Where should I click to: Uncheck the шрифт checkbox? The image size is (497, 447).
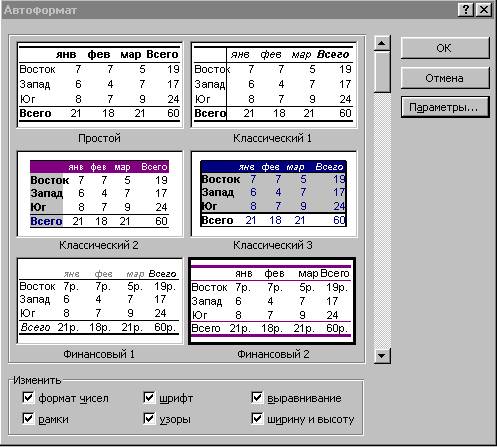coord(149,398)
